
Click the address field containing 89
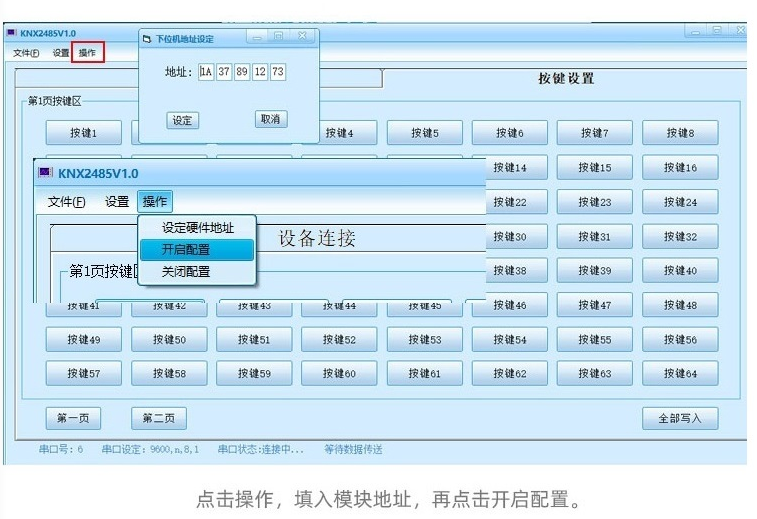(242, 72)
